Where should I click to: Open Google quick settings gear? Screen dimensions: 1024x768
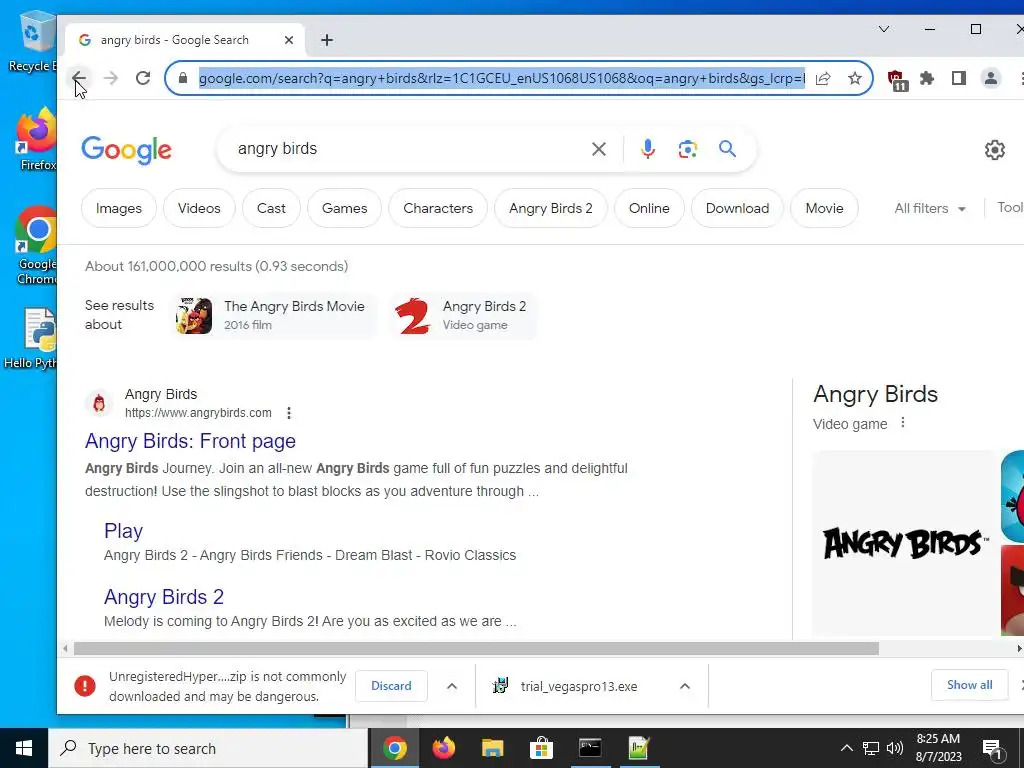pos(994,150)
